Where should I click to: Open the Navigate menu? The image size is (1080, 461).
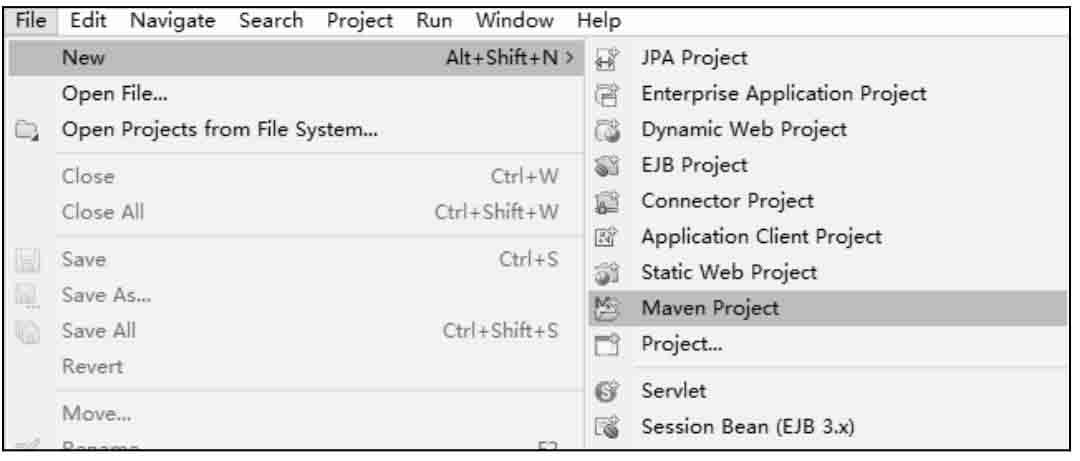tap(172, 21)
